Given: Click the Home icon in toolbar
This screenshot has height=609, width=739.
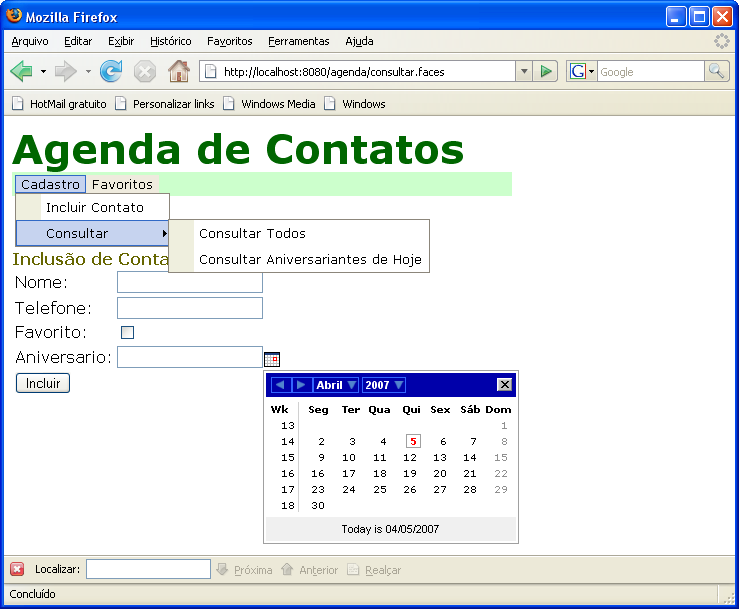Looking at the screenshot, I should point(179,71).
